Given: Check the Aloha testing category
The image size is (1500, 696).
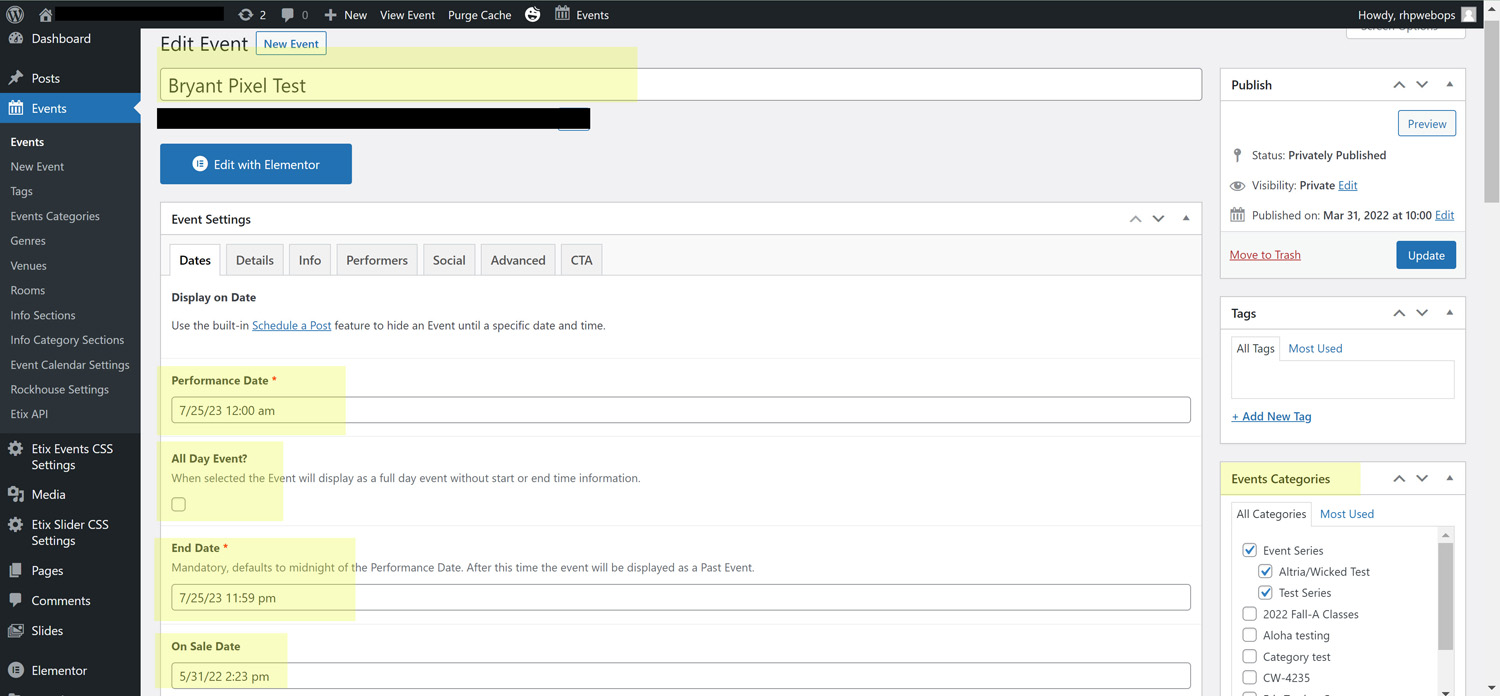Looking at the screenshot, I should [1249, 635].
